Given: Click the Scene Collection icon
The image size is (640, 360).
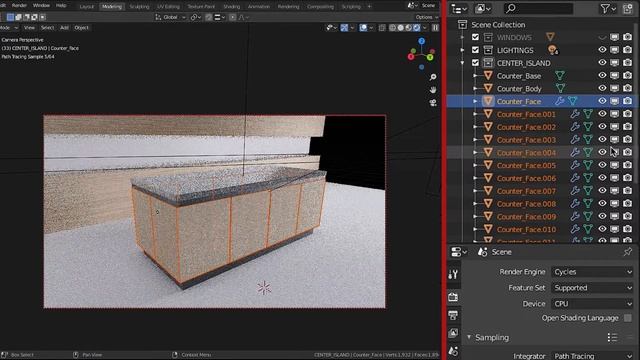Looking at the screenshot, I should 462,24.
